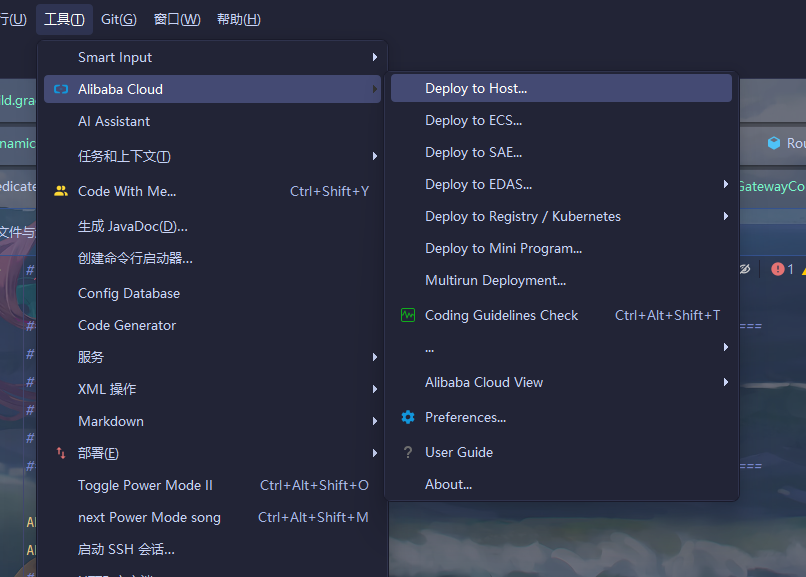Click the Code With Me users icon
This screenshot has width=806, height=577.
tap(61, 190)
